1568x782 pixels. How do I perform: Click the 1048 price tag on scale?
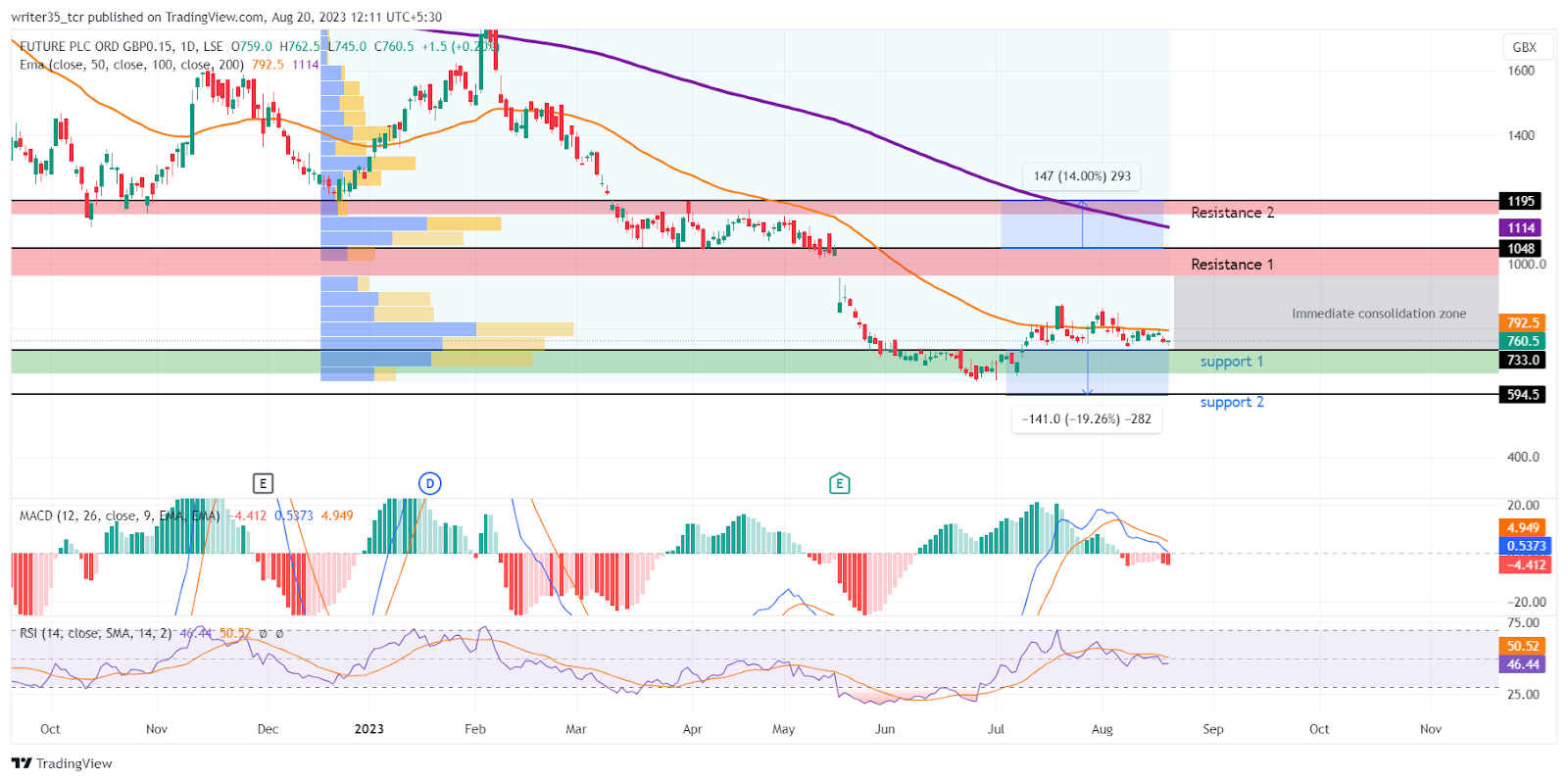(1520, 248)
